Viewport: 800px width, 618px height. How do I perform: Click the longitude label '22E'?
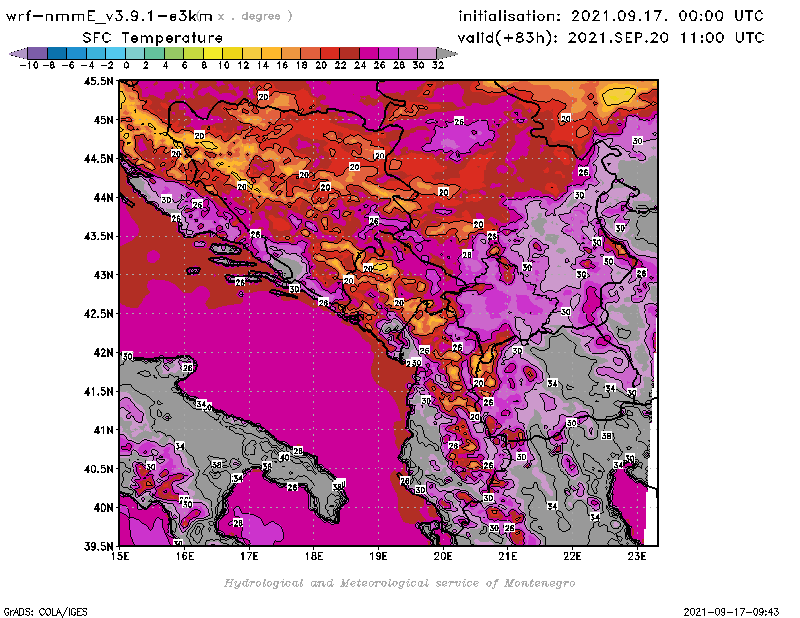tap(572, 556)
